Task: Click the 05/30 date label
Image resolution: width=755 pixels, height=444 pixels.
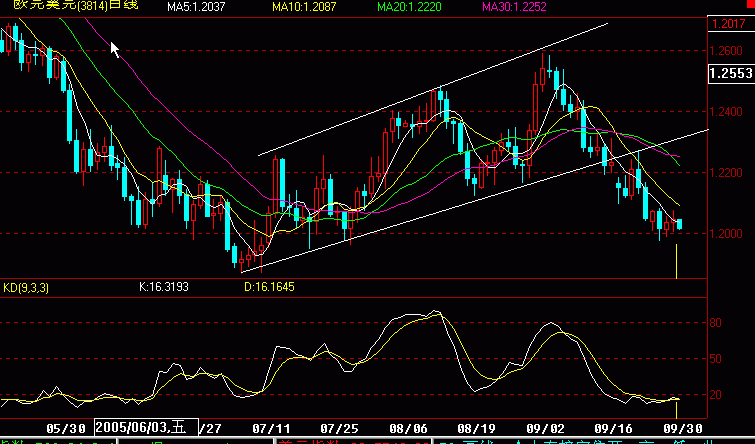Action: (66, 428)
